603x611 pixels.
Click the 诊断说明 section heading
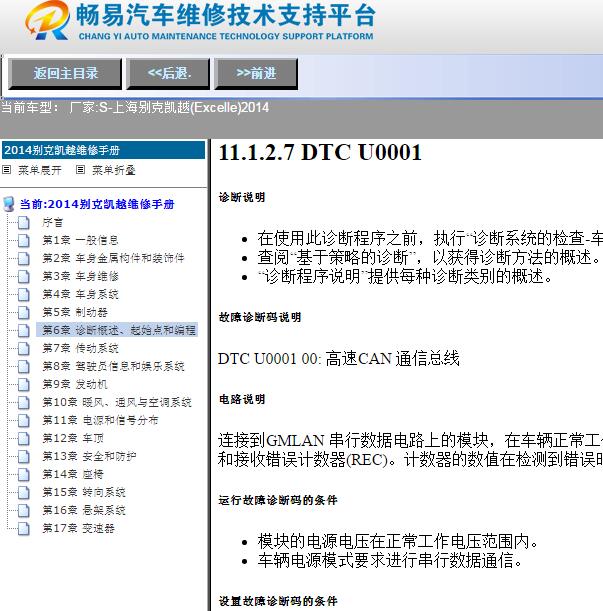(x=242, y=197)
